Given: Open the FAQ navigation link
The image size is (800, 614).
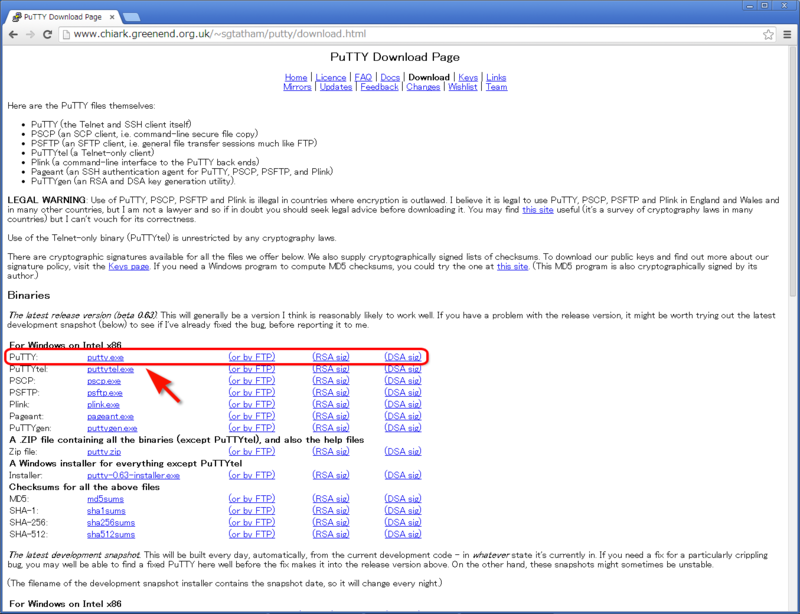Looking at the screenshot, I should [x=363, y=78].
